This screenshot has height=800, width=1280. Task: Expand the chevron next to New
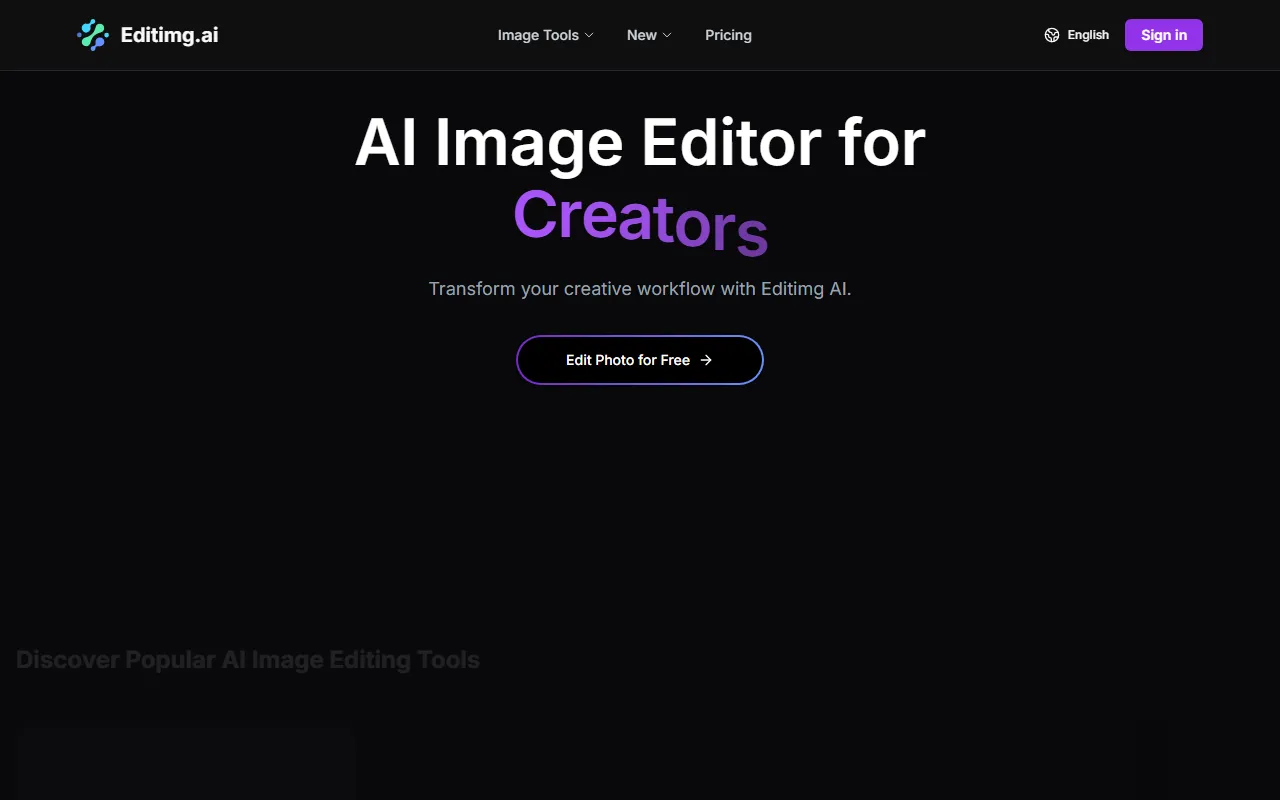(x=667, y=35)
